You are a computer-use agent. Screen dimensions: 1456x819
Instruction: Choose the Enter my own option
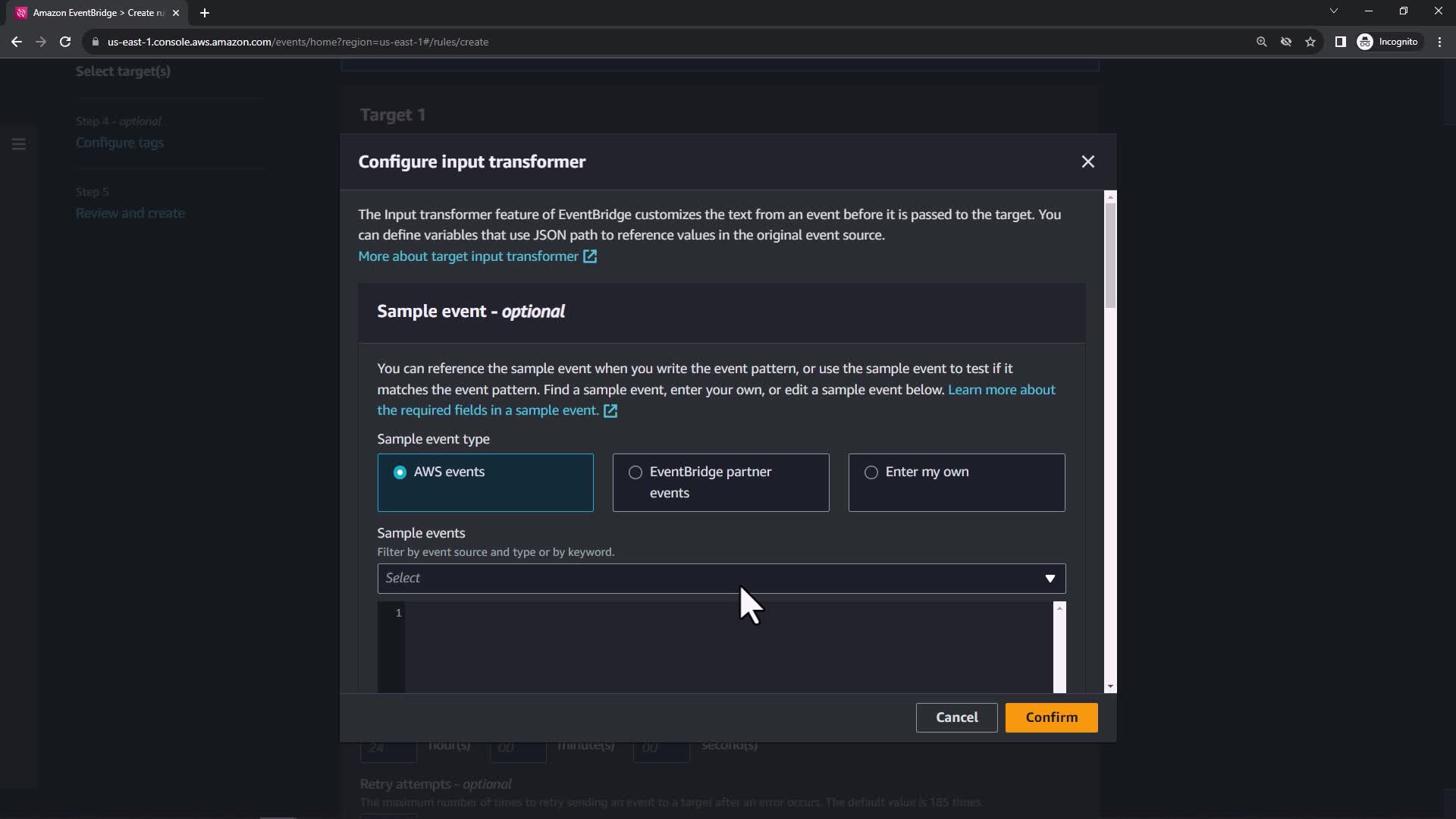(871, 472)
